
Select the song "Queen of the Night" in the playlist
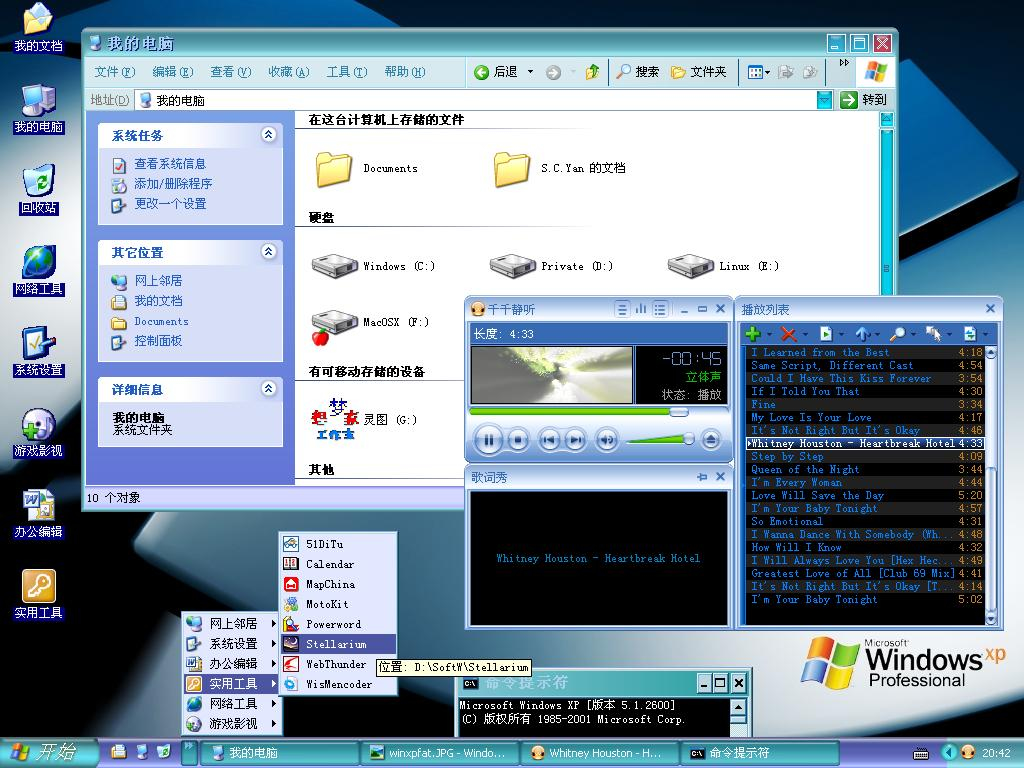point(805,470)
